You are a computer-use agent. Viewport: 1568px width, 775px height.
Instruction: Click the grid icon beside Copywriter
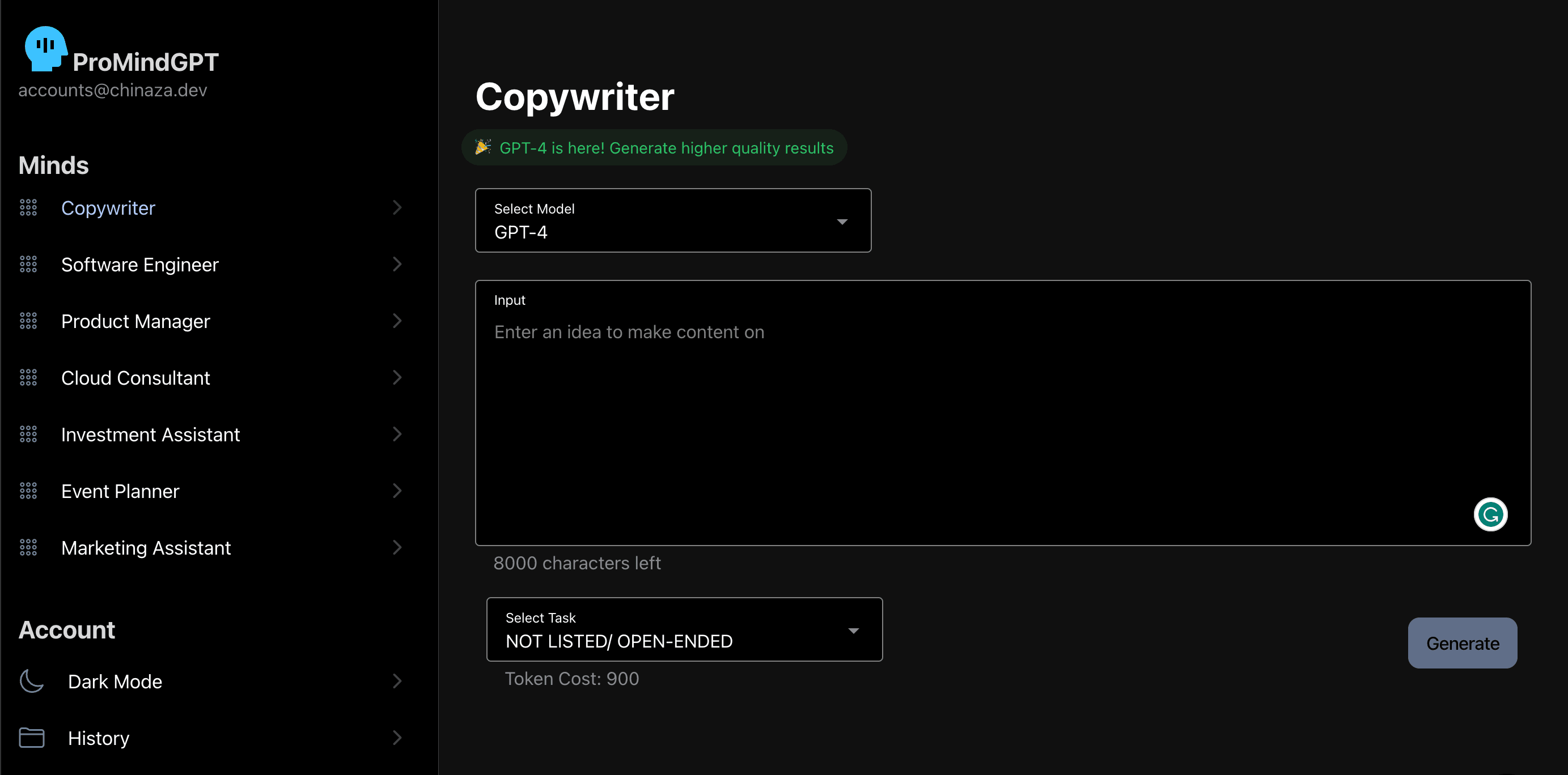click(28, 208)
